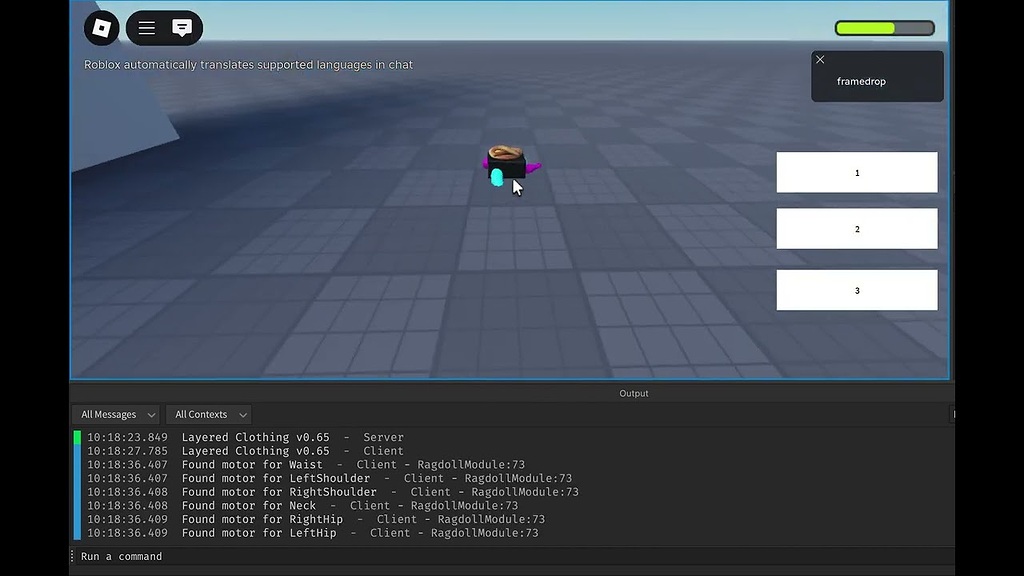This screenshot has height=576, width=1024.
Task: Open the chat window using the chat bubble icon
Action: 183,27
